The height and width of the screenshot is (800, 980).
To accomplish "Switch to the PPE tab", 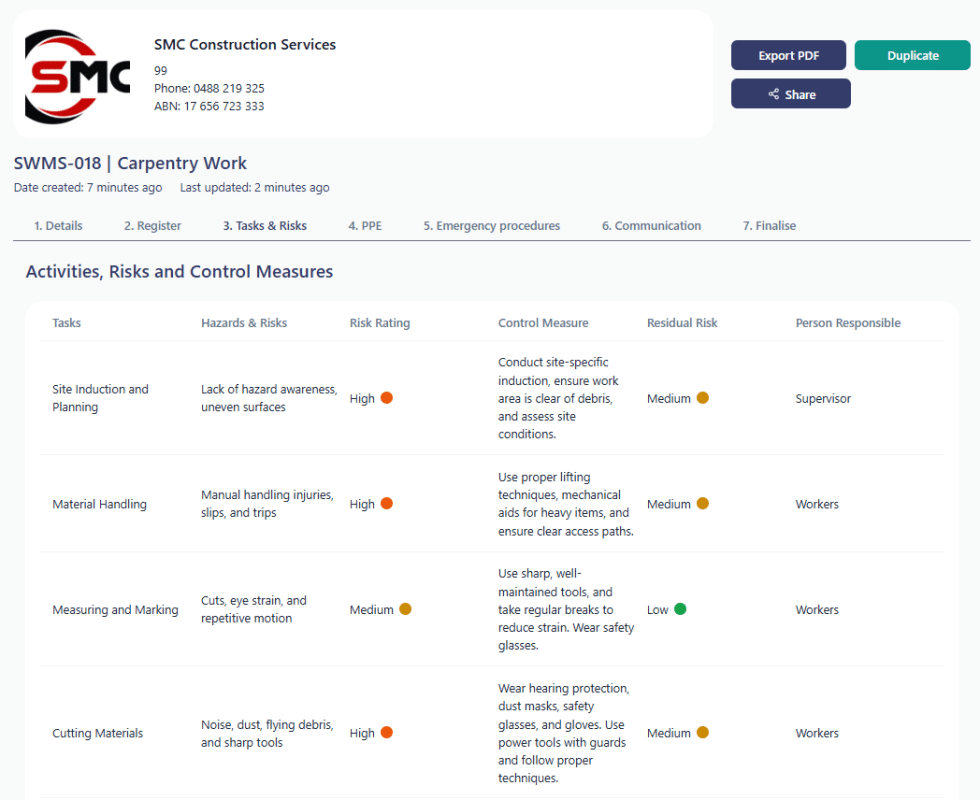I will coord(365,226).
